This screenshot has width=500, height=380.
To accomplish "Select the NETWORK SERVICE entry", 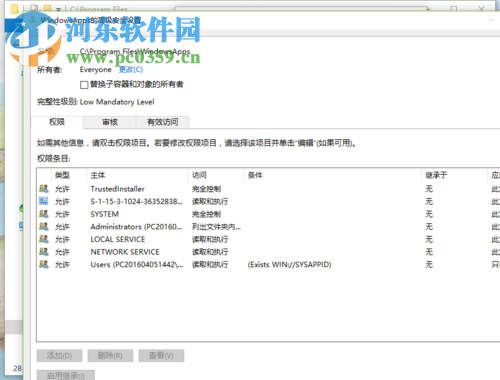I will [x=125, y=252].
